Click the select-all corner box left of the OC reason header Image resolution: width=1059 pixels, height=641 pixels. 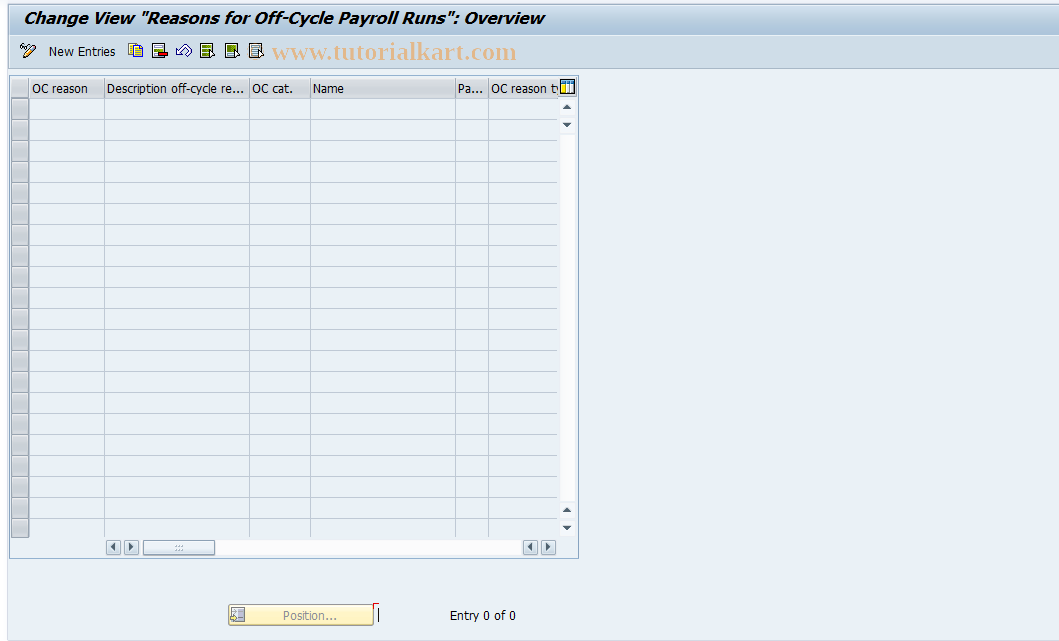[20, 88]
